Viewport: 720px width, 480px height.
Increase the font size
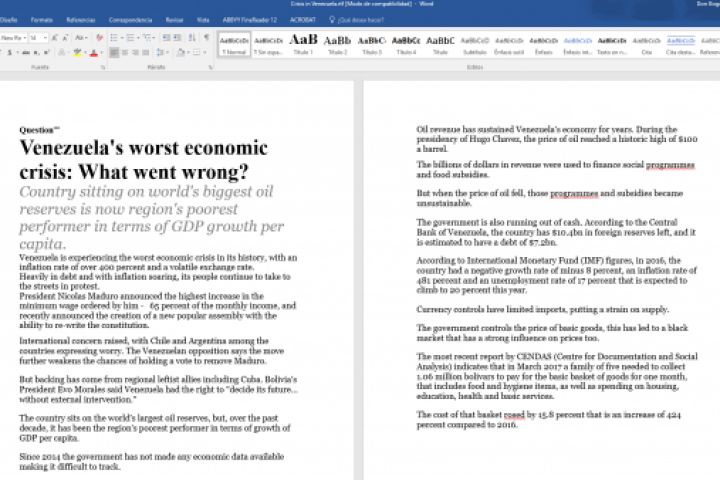point(55,38)
